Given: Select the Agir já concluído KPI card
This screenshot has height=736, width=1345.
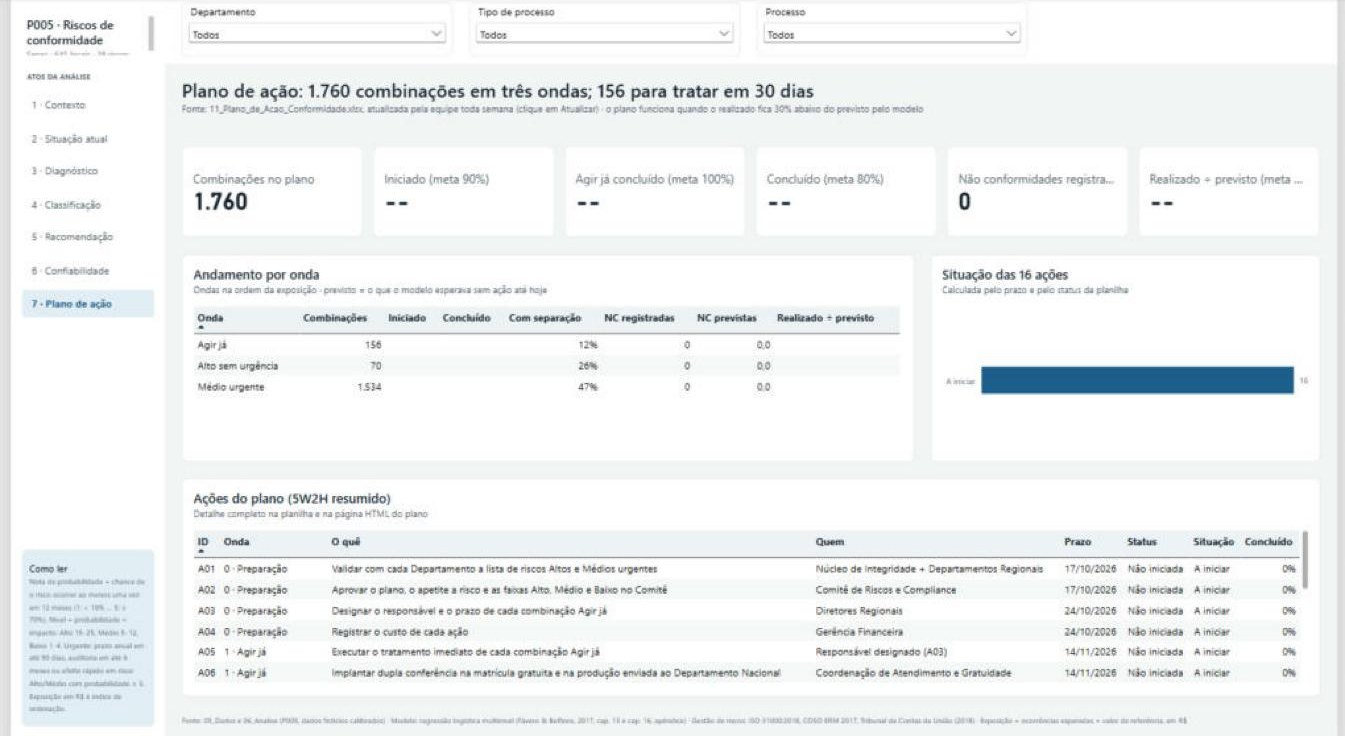Looking at the screenshot, I should pyautogui.click(x=654, y=192).
